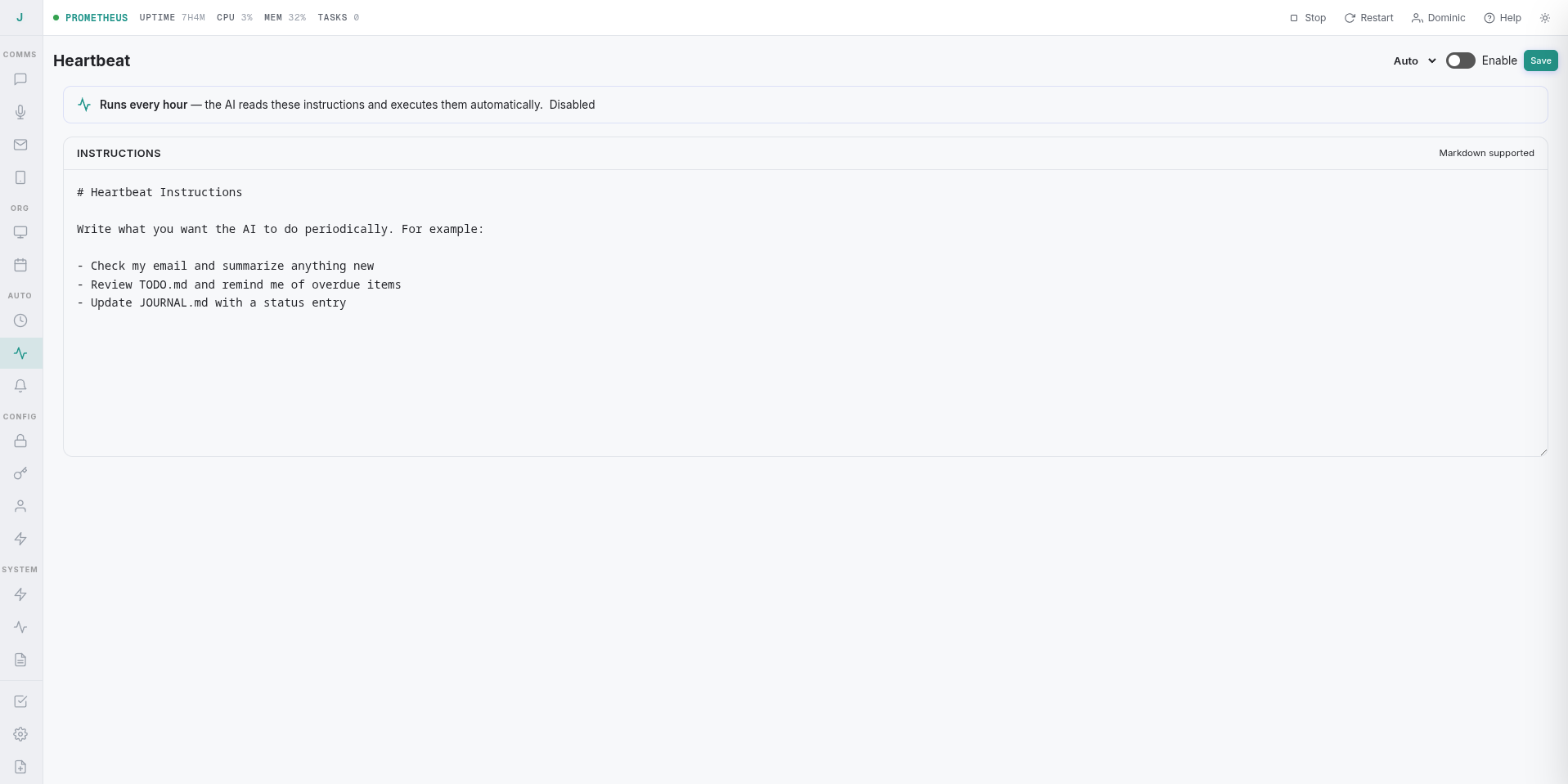Open the bell notifications sidebar icon

(20, 386)
